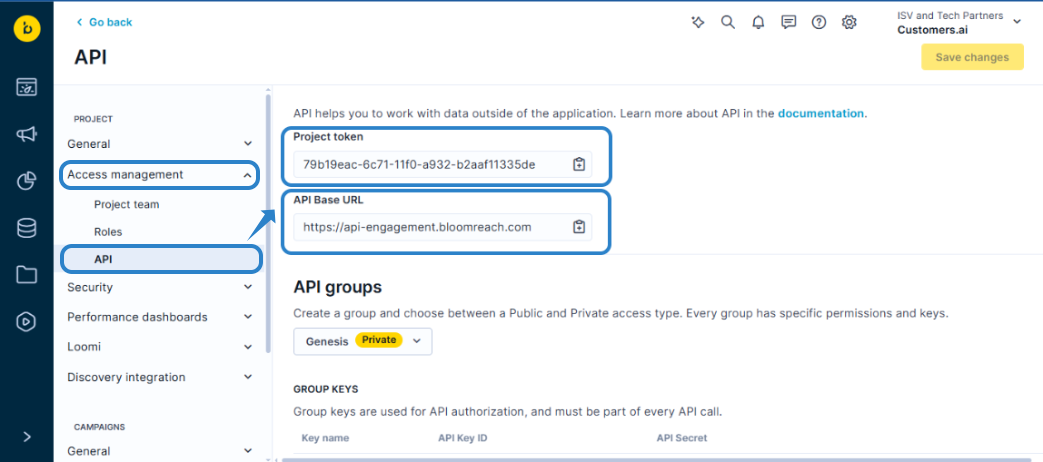Image resolution: width=1043 pixels, height=462 pixels.
Task: Open the documentation link
Action: coord(820,113)
